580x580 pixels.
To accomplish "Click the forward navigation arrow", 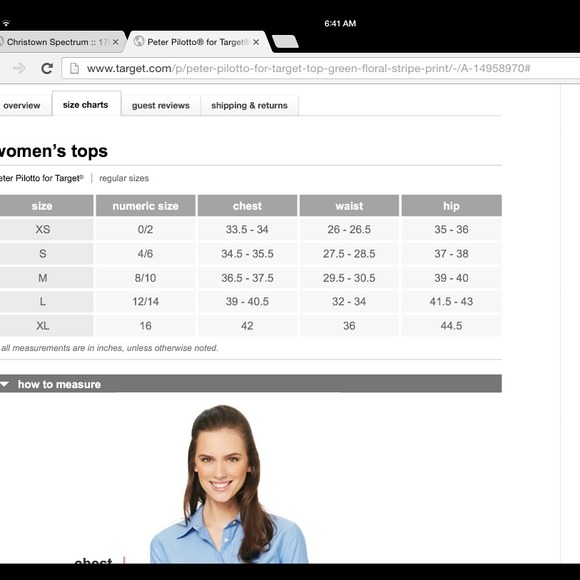I will click(x=19, y=68).
